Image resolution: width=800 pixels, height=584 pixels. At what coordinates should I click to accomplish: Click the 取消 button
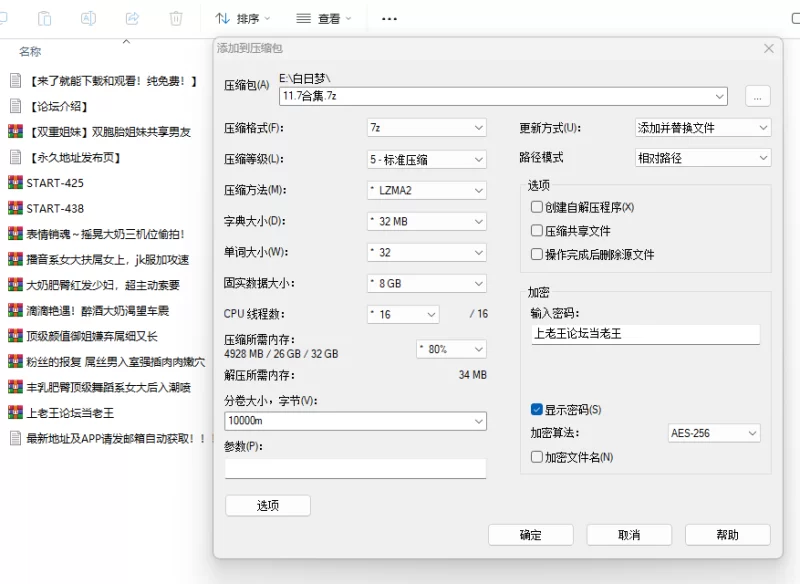[x=629, y=535]
